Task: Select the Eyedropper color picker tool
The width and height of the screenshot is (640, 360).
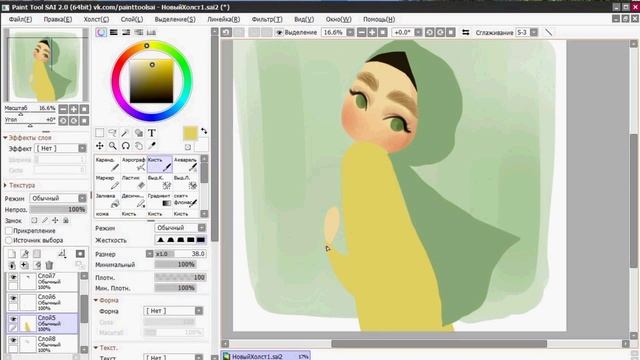Action: [x=151, y=146]
